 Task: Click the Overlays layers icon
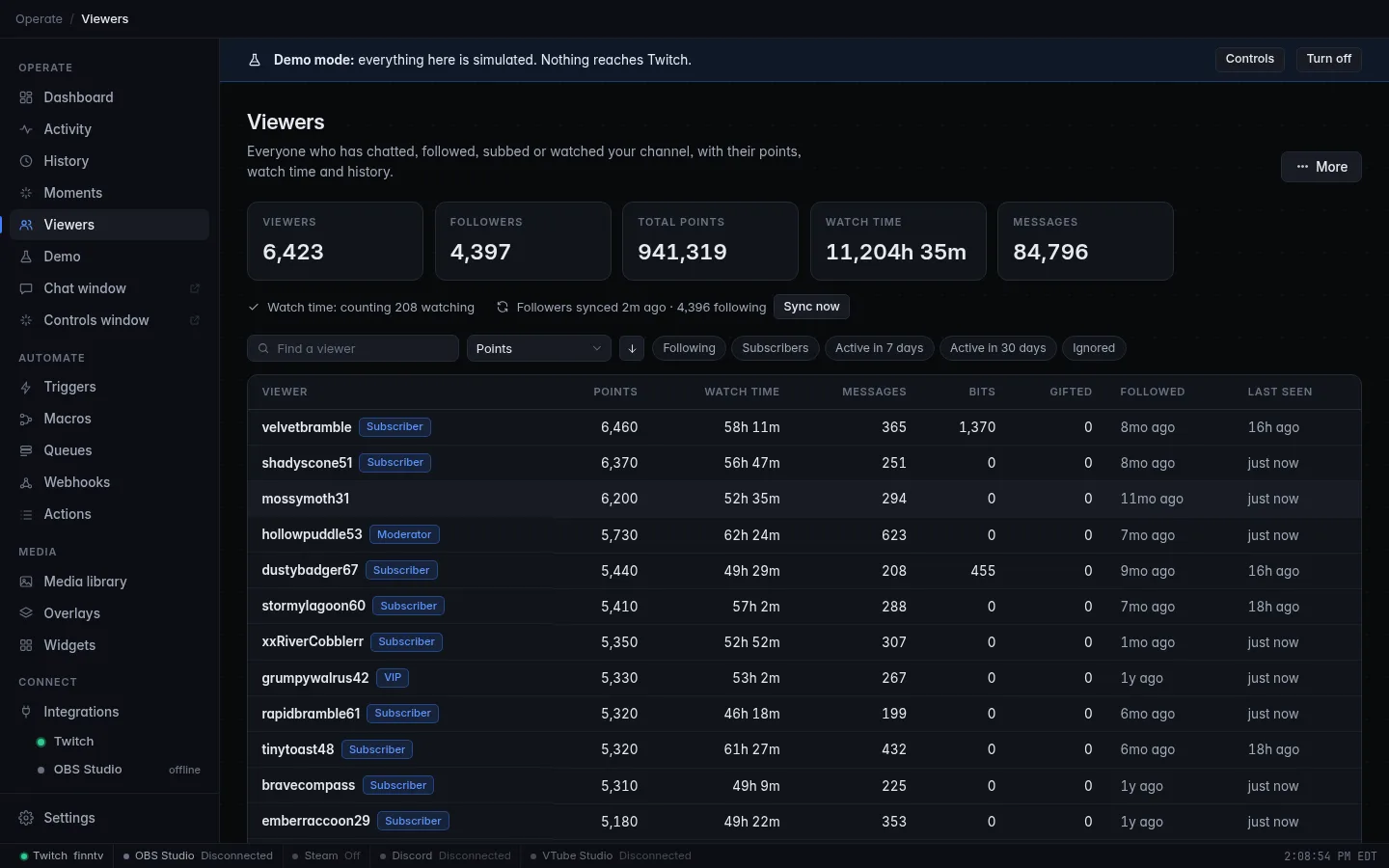26,613
